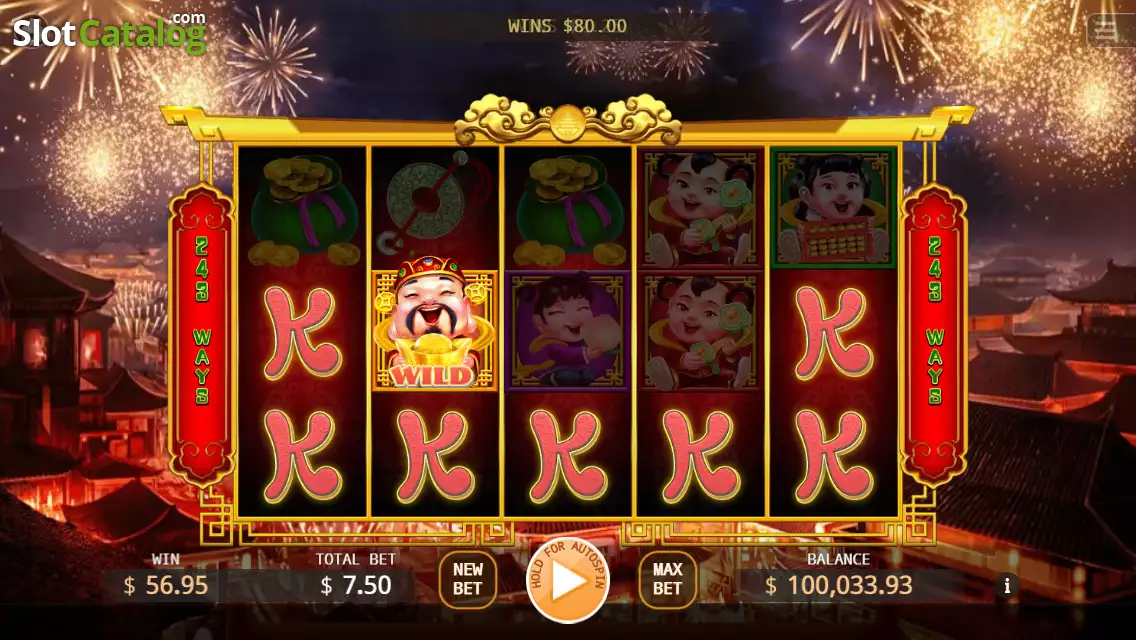Click the WINS $80.00 text at top
1136x640 pixels.
(x=567, y=26)
